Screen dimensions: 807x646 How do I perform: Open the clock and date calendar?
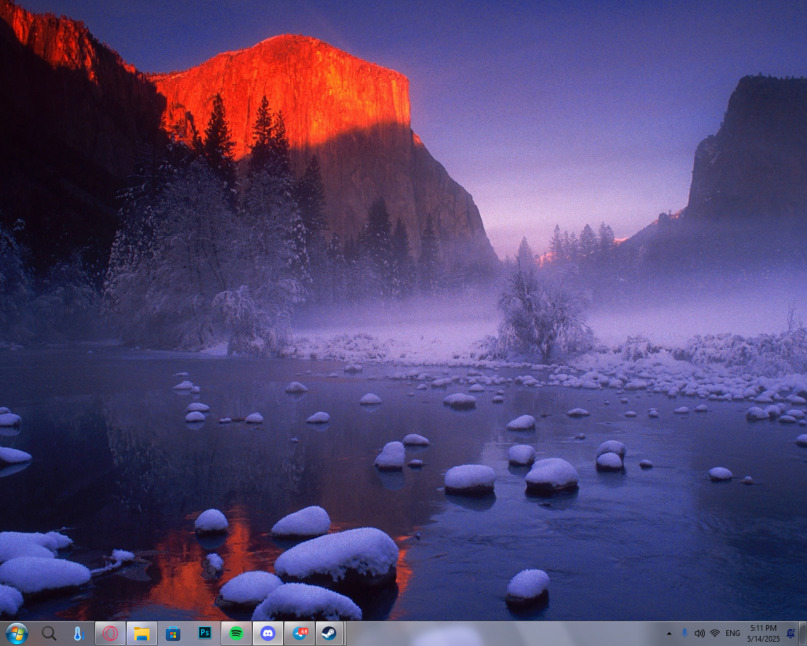point(763,633)
